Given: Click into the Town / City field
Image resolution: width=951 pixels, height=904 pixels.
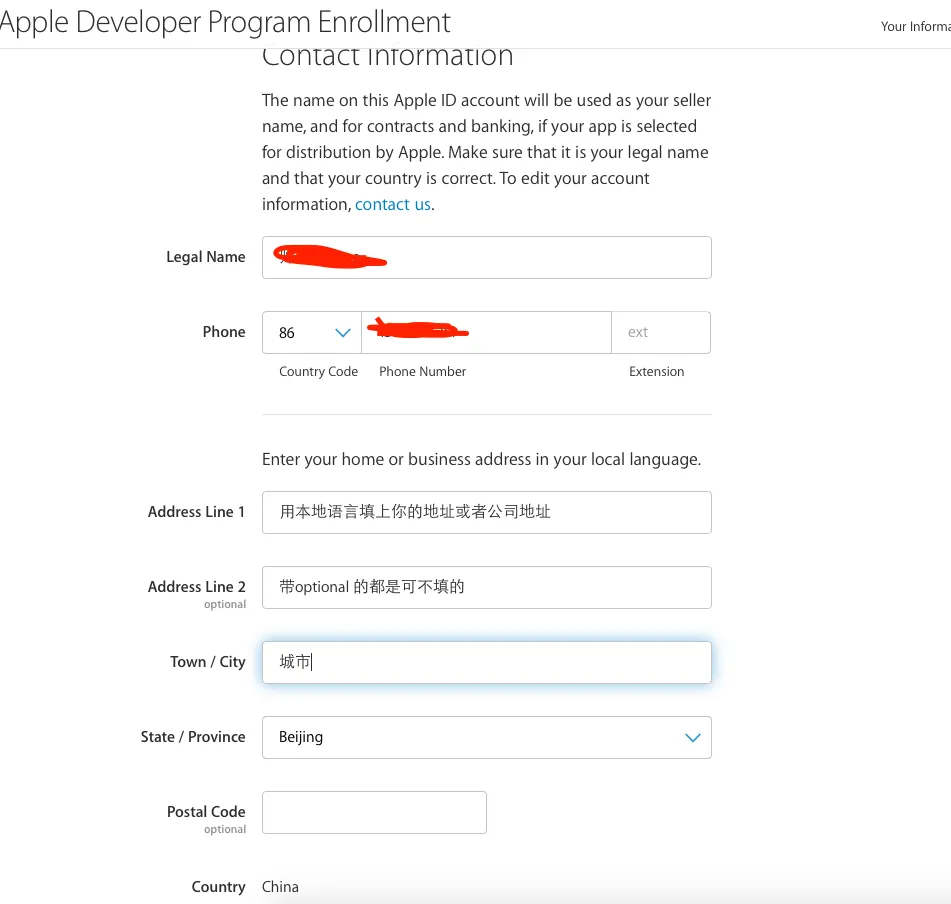Looking at the screenshot, I should tap(486, 663).
